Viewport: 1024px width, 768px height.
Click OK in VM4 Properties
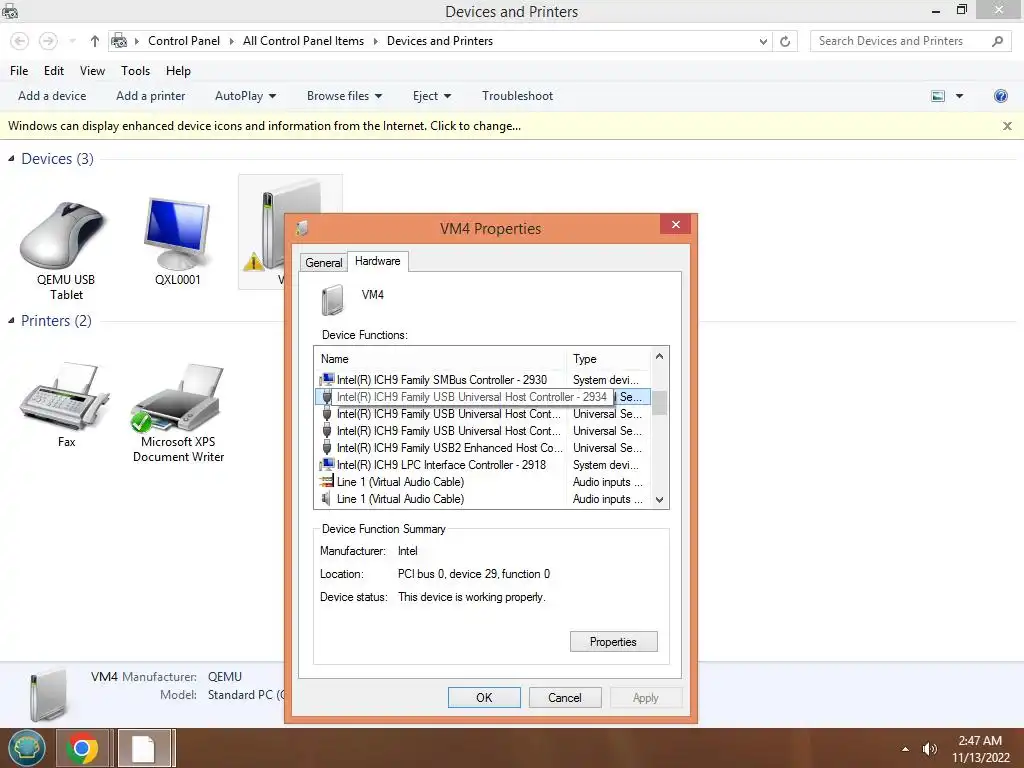coord(484,697)
